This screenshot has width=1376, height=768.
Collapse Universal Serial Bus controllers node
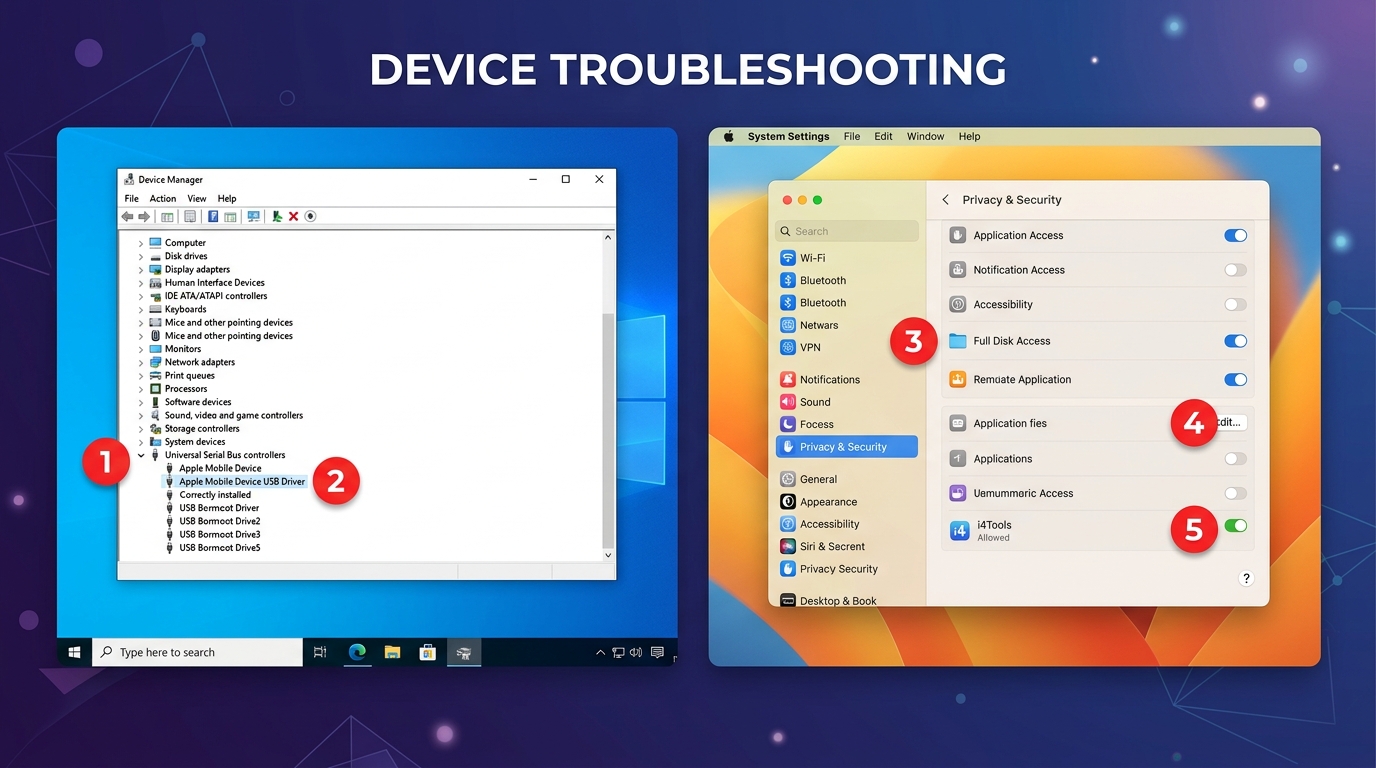[x=141, y=455]
